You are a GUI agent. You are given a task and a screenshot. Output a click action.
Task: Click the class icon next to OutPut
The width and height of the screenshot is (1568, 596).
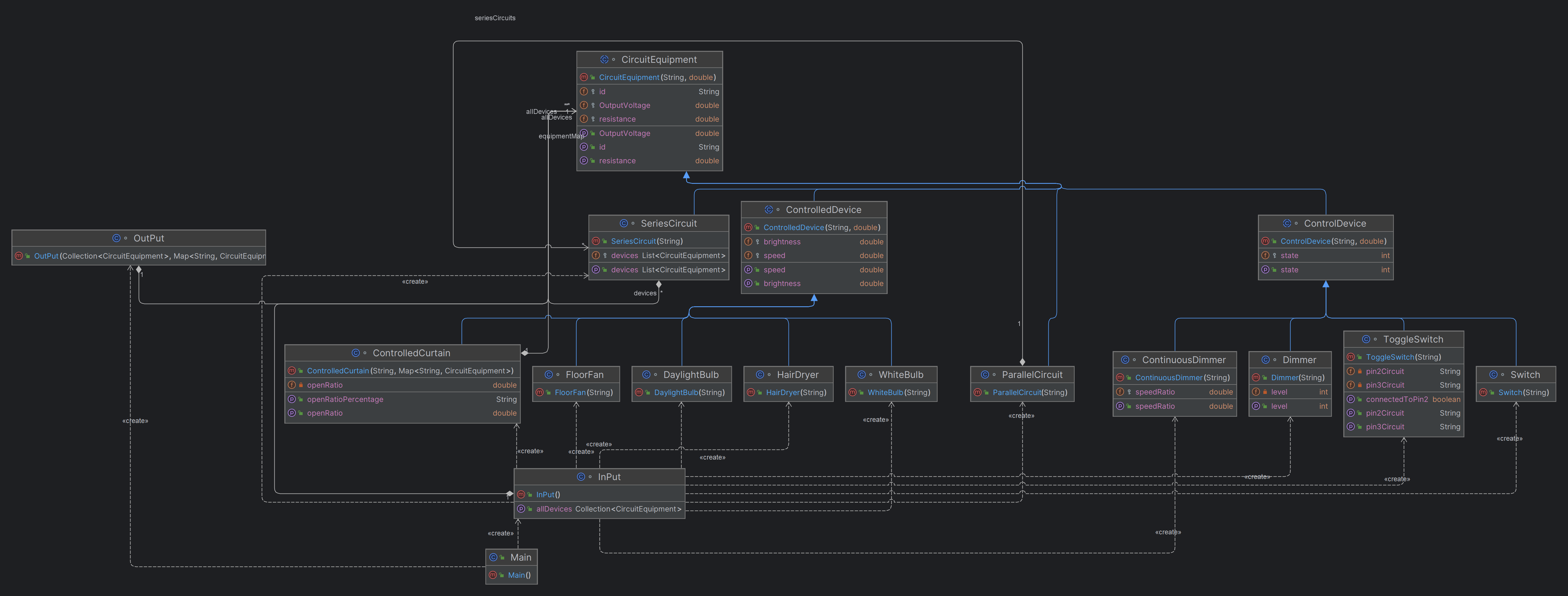coord(116,238)
